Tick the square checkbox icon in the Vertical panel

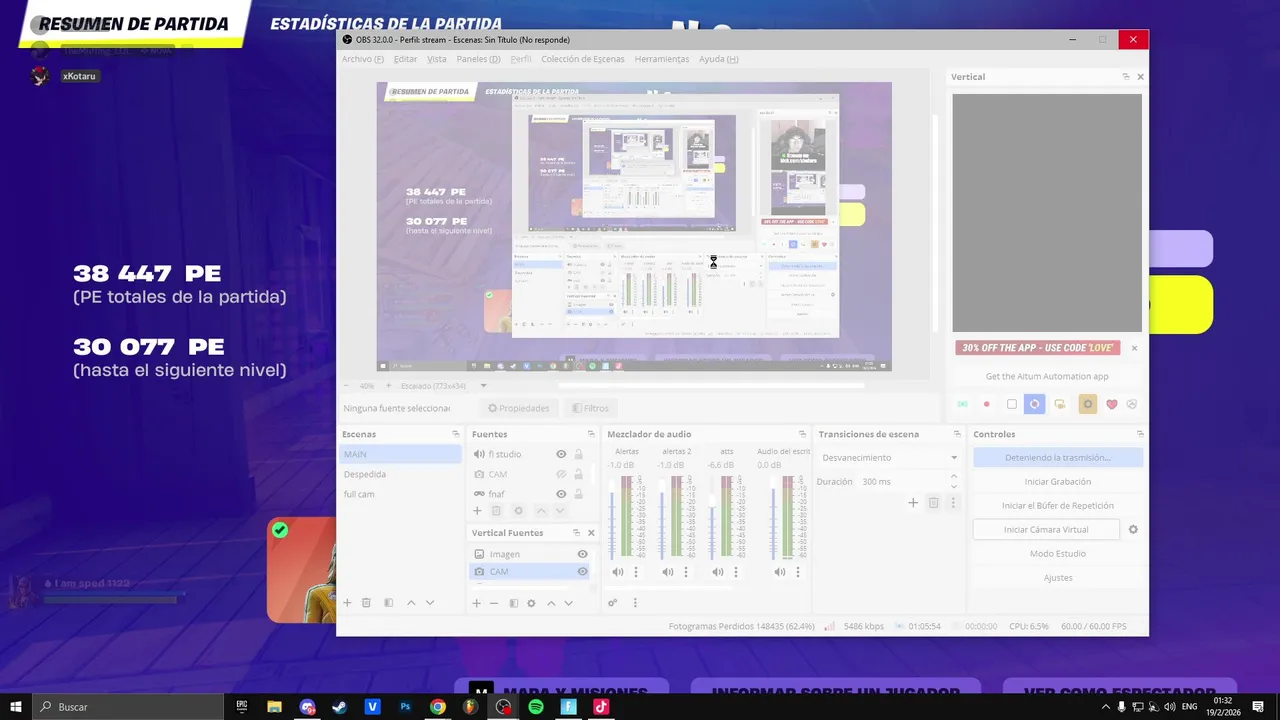[1012, 404]
